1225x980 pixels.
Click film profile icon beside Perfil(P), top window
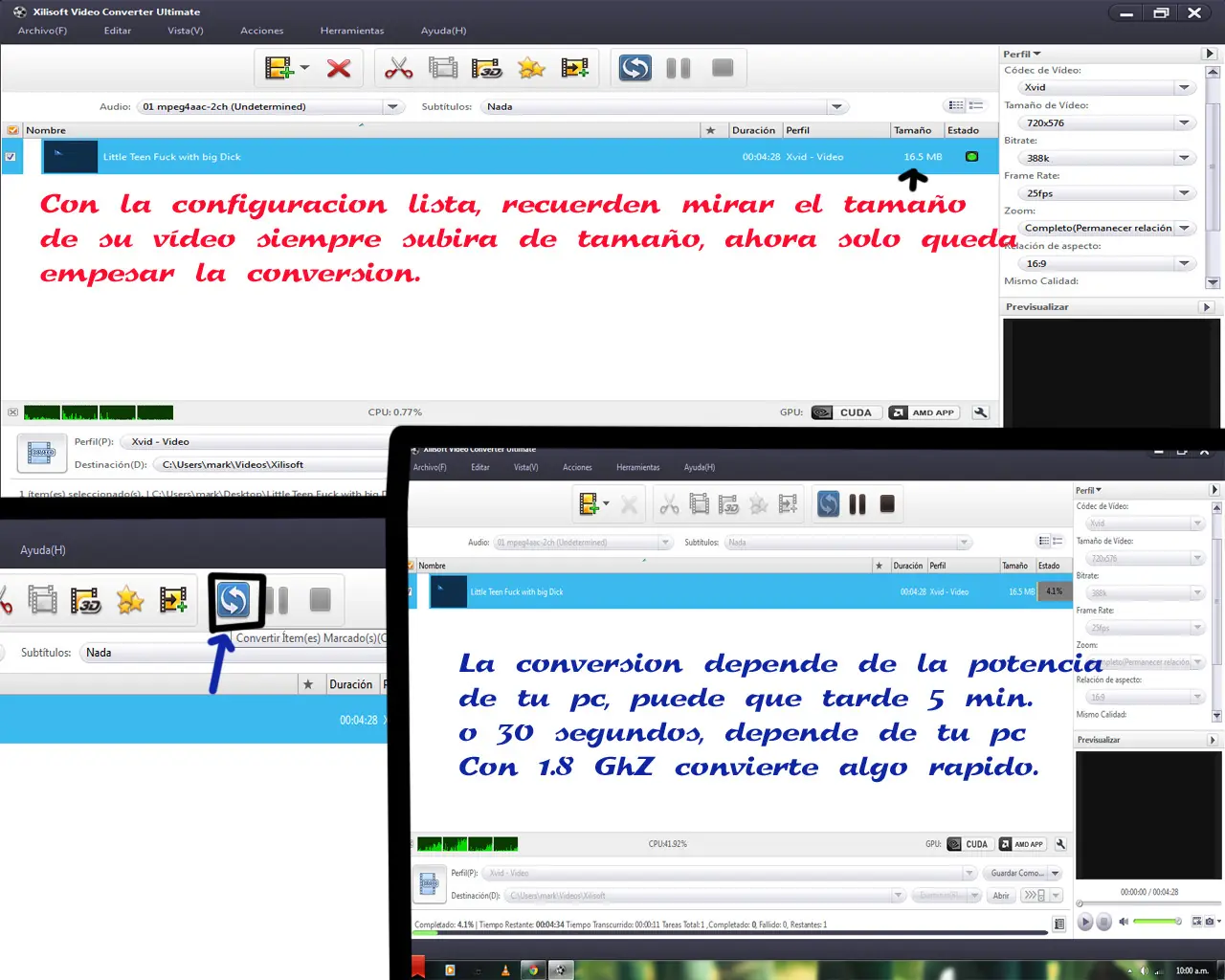[x=41, y=452]
